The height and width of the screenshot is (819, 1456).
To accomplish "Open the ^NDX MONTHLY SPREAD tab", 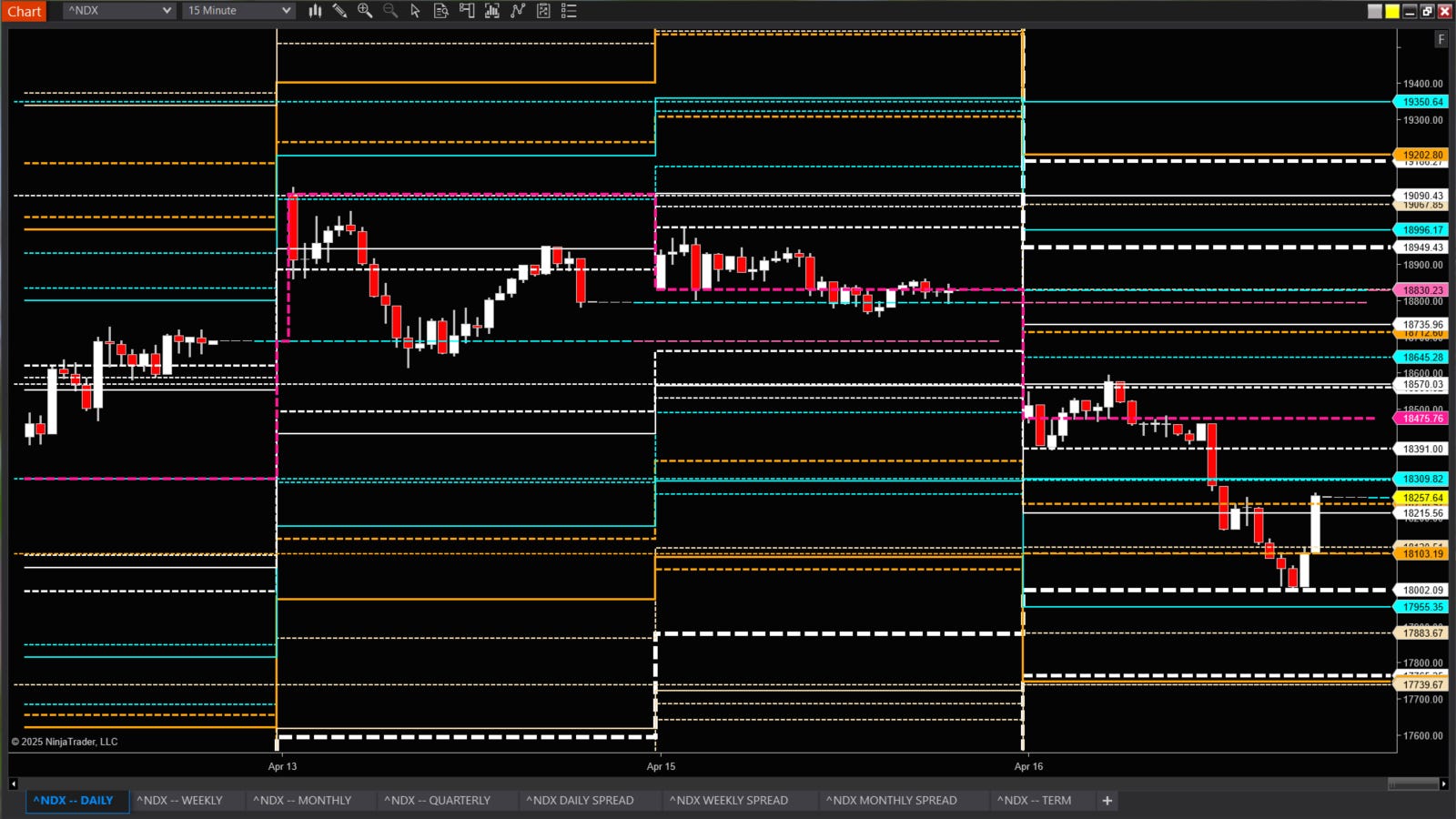I will tap(892, 801).
